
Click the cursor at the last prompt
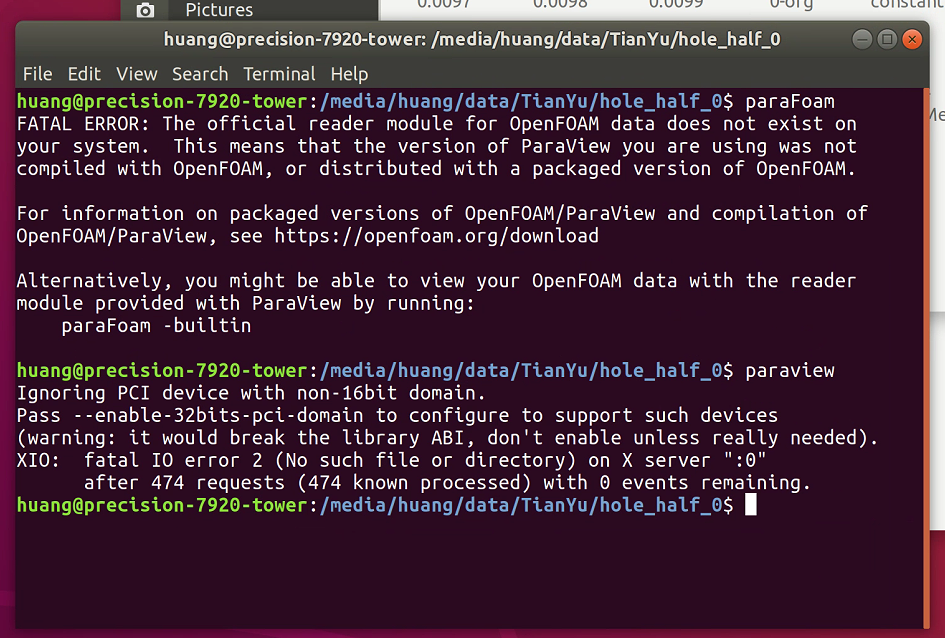click(x=750, y=505)
